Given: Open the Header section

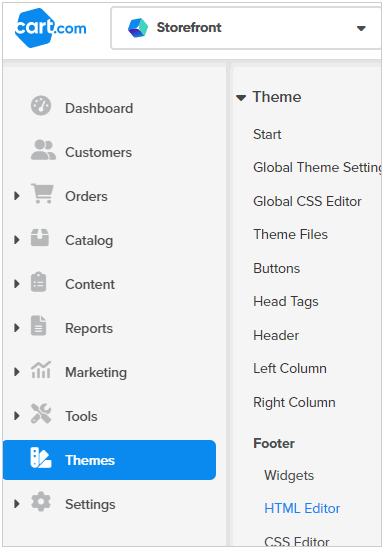Looking at the screenshot, I should point(276,335).
